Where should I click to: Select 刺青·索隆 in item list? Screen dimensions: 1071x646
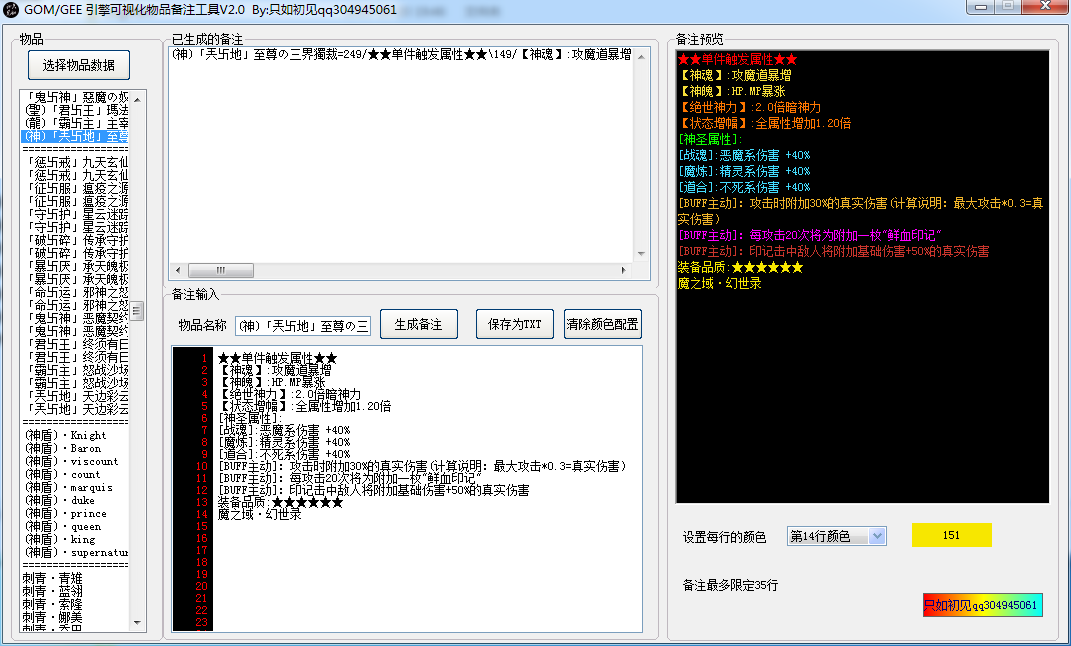[x=52, y=604]
